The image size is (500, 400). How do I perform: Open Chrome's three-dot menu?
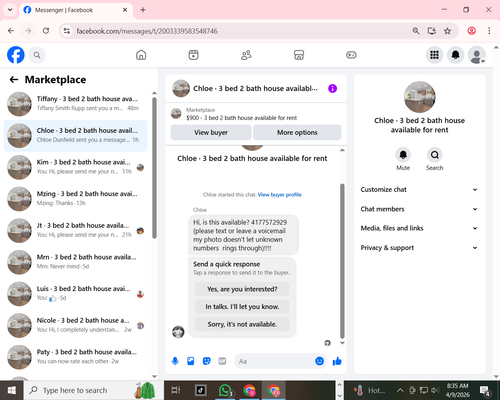(x=489, y=31)
